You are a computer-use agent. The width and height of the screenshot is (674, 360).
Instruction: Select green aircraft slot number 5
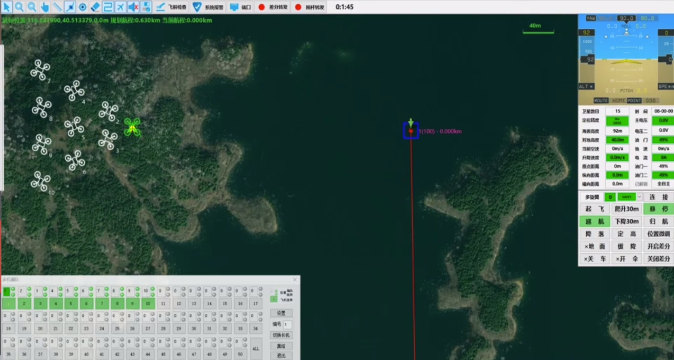coord(71,304)
